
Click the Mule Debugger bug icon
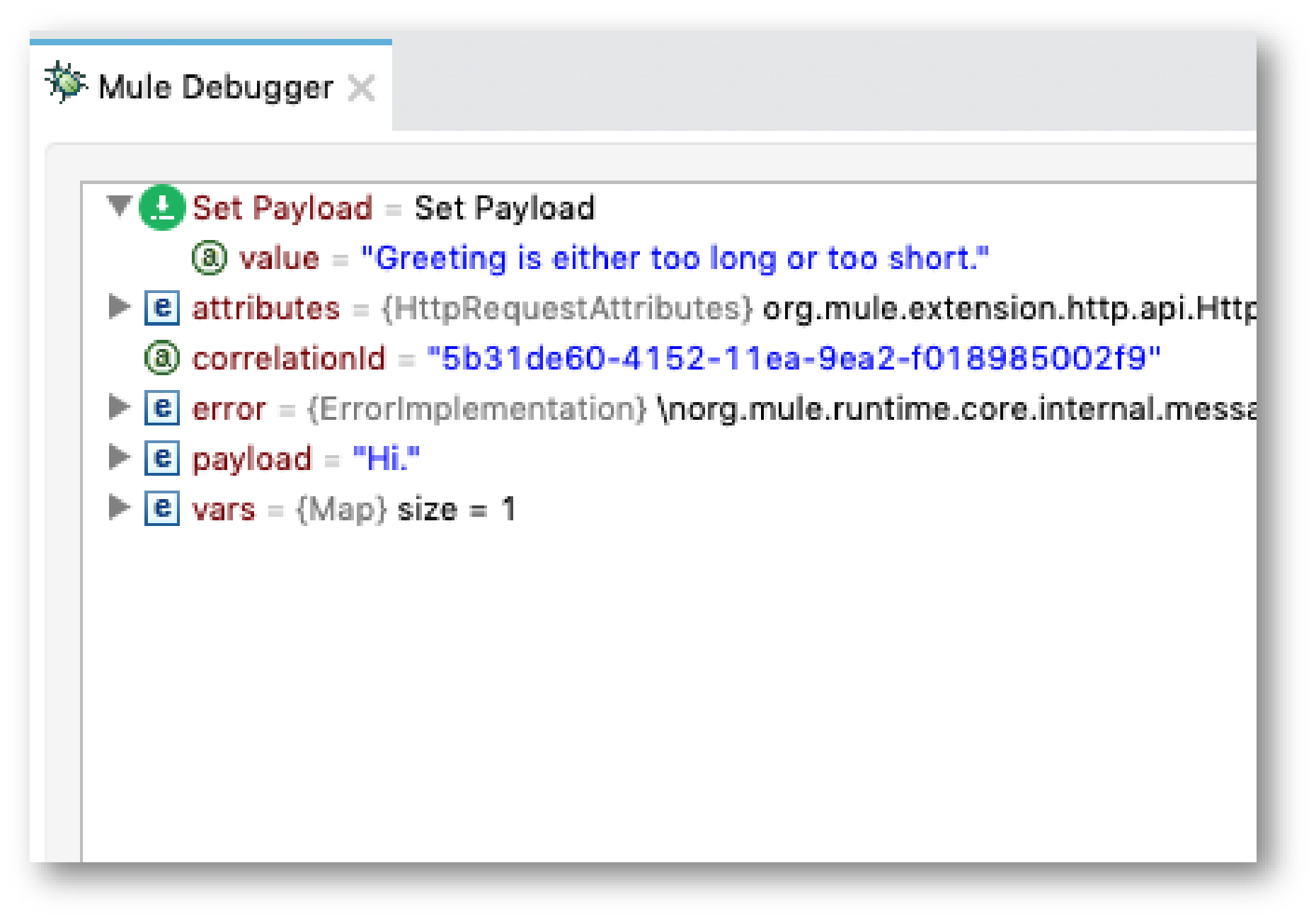pyautogui.click(x=65, y=84)
